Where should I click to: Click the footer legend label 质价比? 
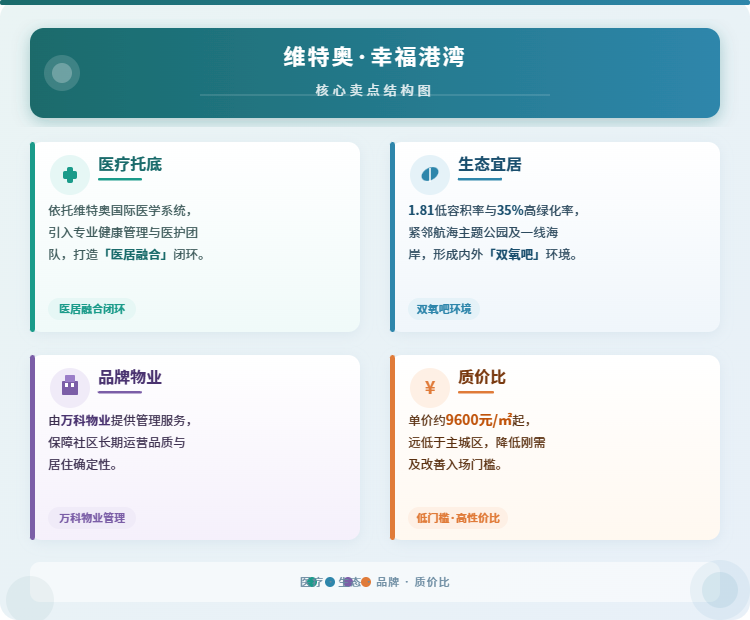[432, 582]
